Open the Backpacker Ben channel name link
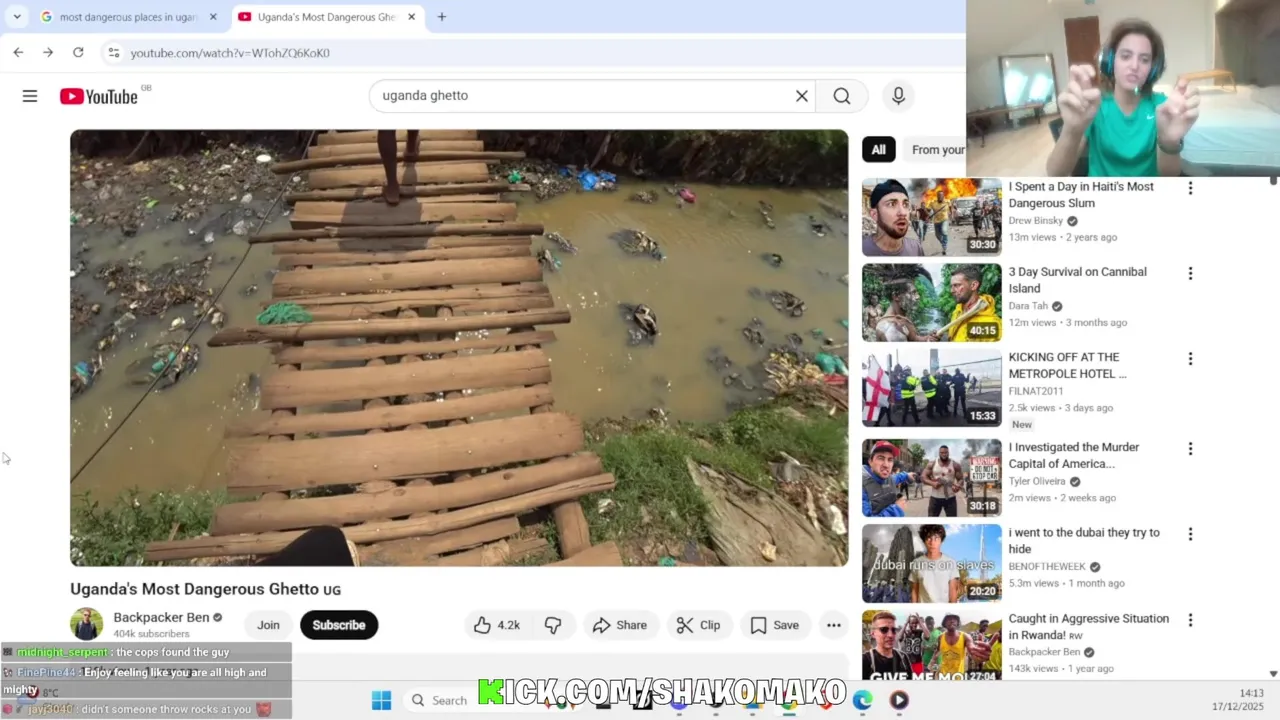Image resolution: width=1280 pixels, height=720 pixels. 161,617
